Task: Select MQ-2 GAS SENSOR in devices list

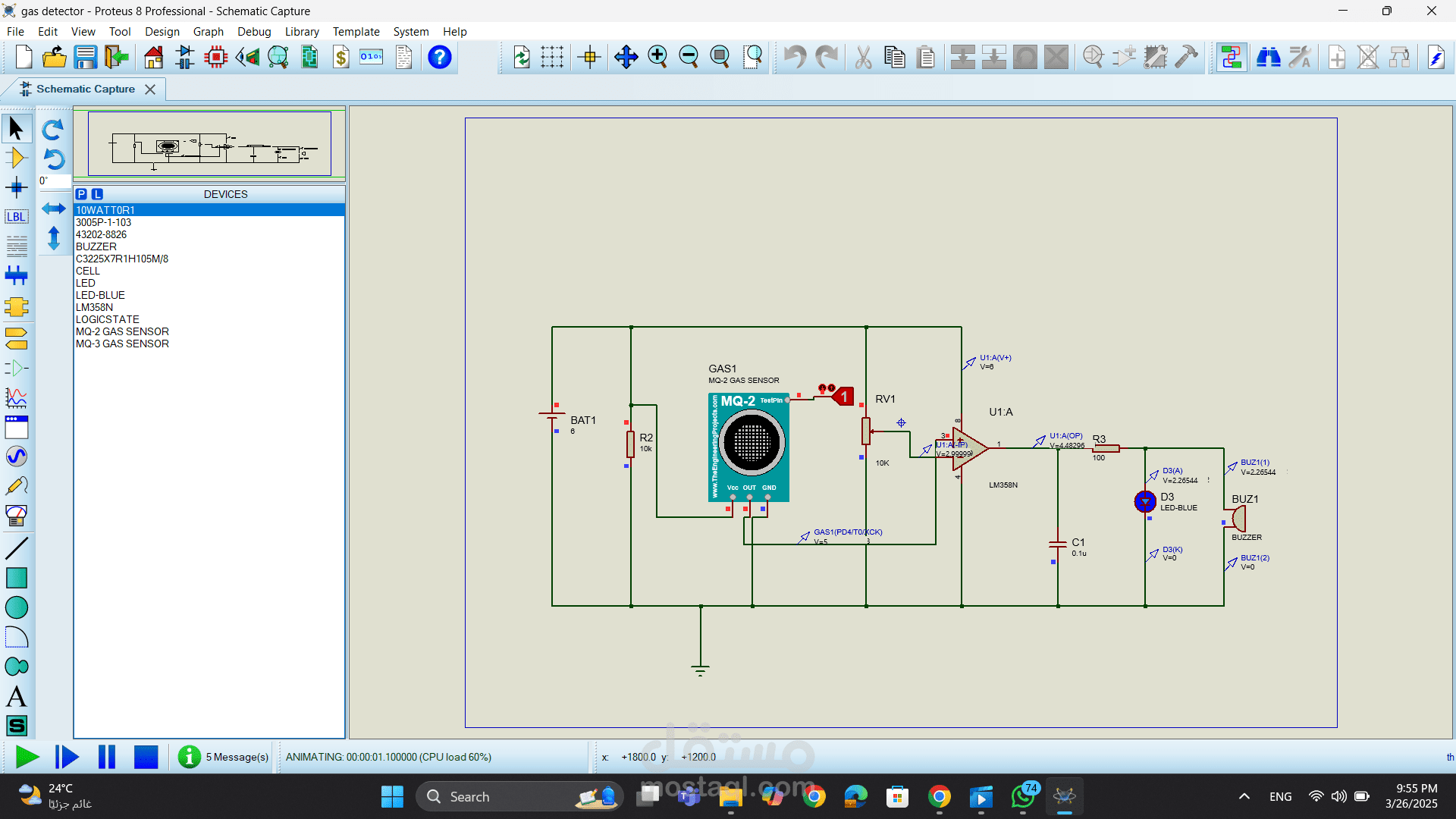Action: pos(122,331)
